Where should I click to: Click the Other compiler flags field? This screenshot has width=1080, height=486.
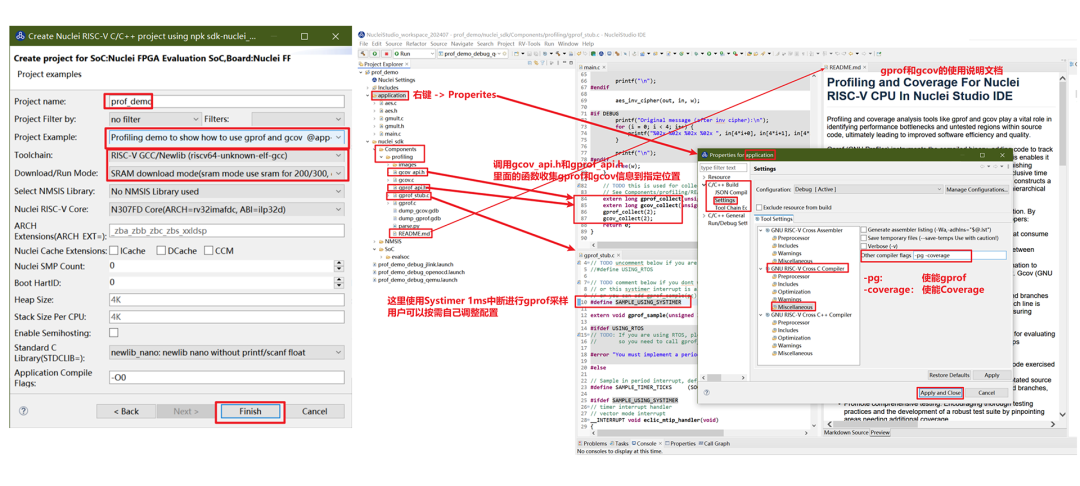(959, 255)
